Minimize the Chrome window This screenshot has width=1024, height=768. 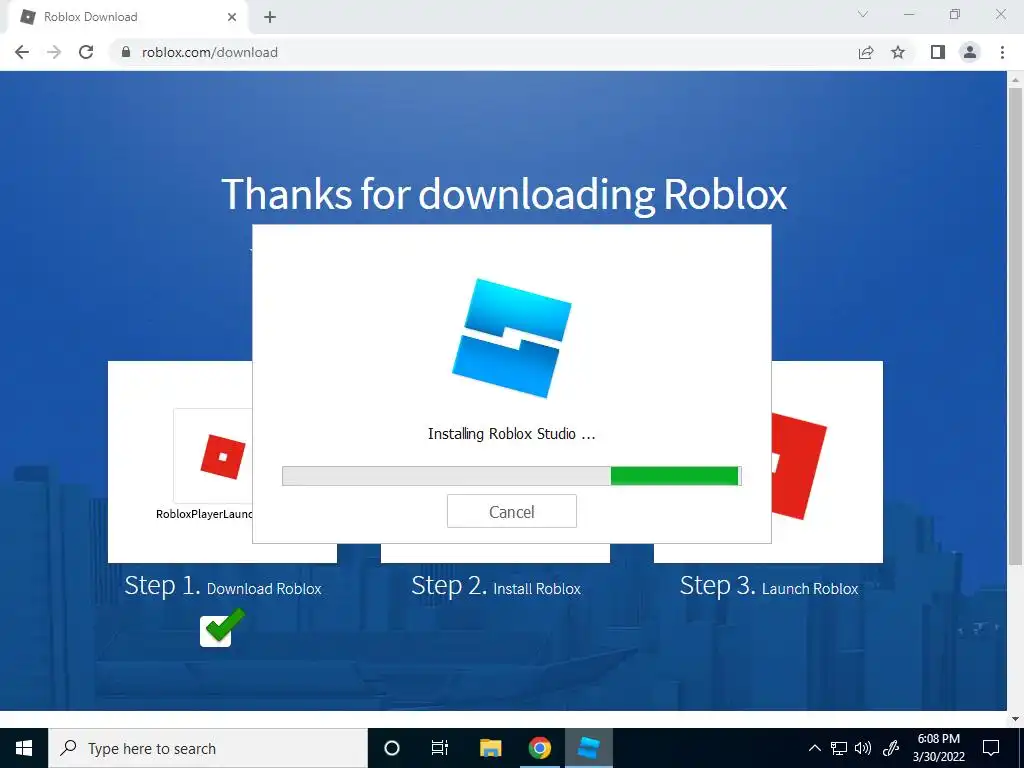click(x=909, y=14)
